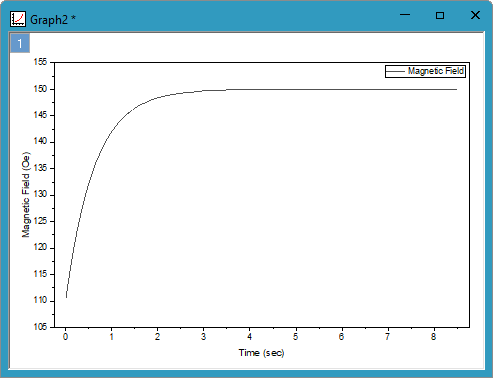Click the 105 tick label on Y axis
Viewport: 493px width, 378px height.
[x=40, y=327]
